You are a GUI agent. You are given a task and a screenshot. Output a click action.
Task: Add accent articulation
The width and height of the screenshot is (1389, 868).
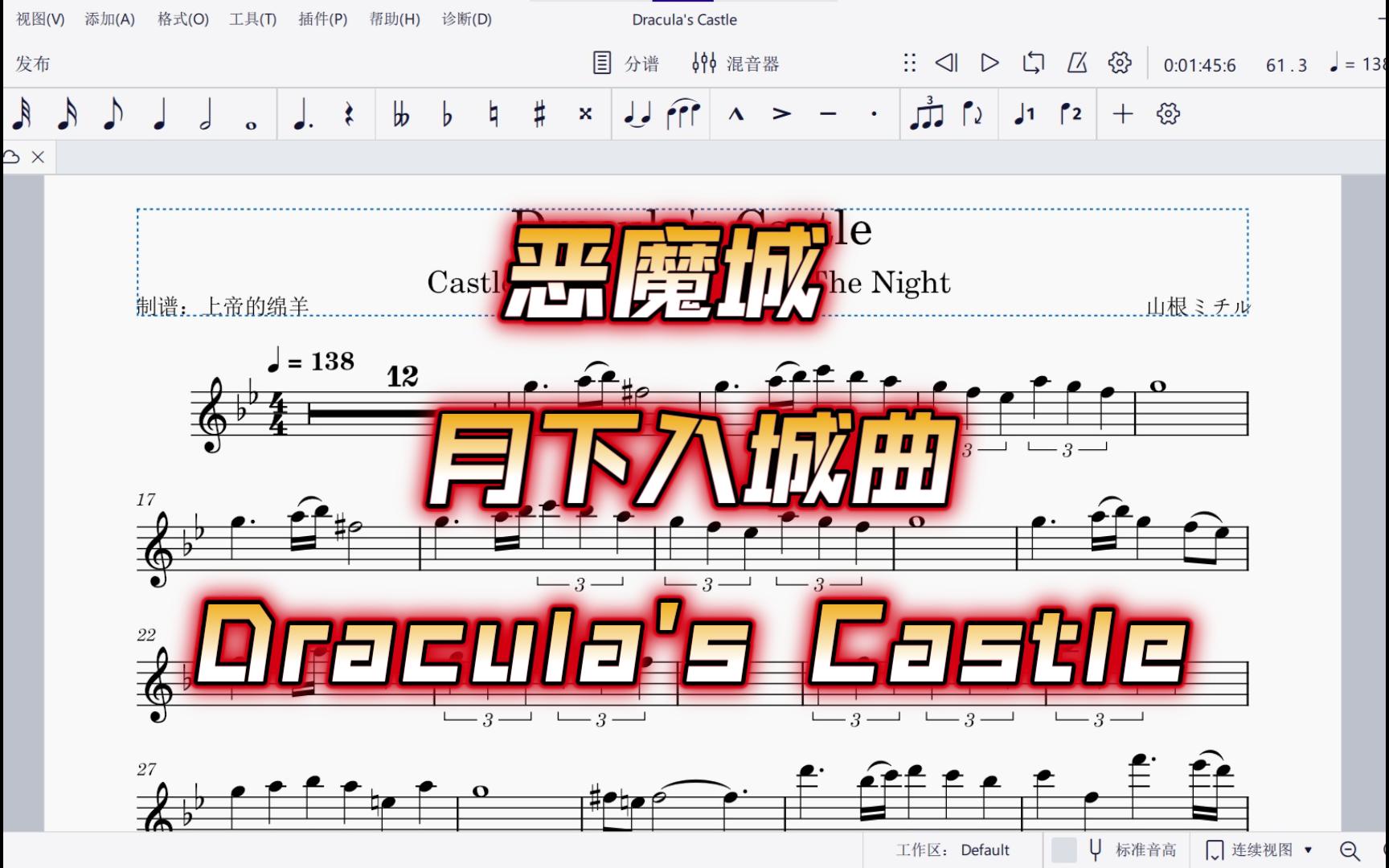coord(781,114)
